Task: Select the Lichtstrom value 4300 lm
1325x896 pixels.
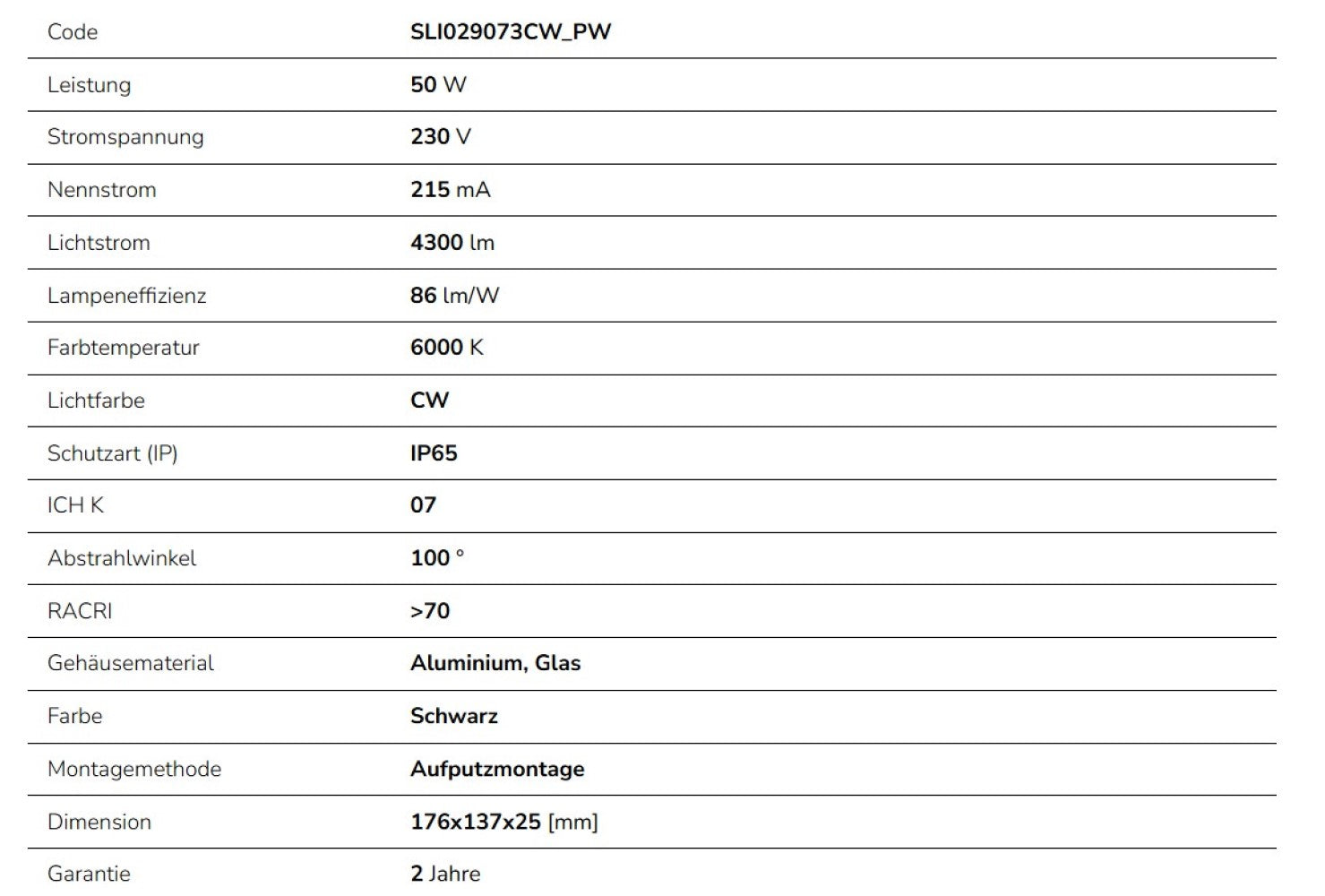Action: [452, 243]
